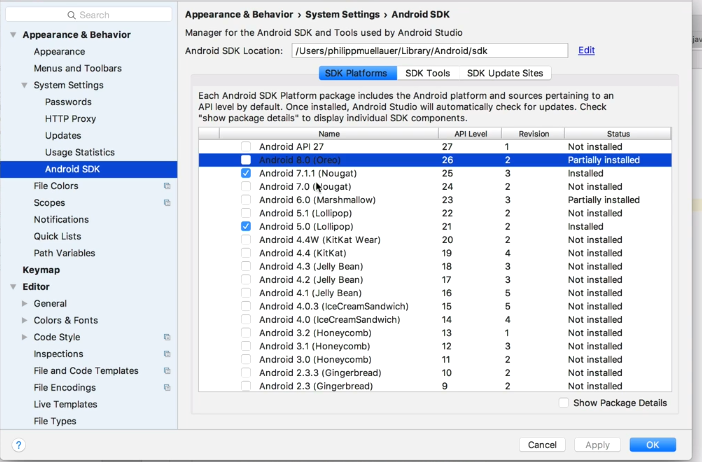Switch to the SDK Platforms tab

click(x=358, y=73)
